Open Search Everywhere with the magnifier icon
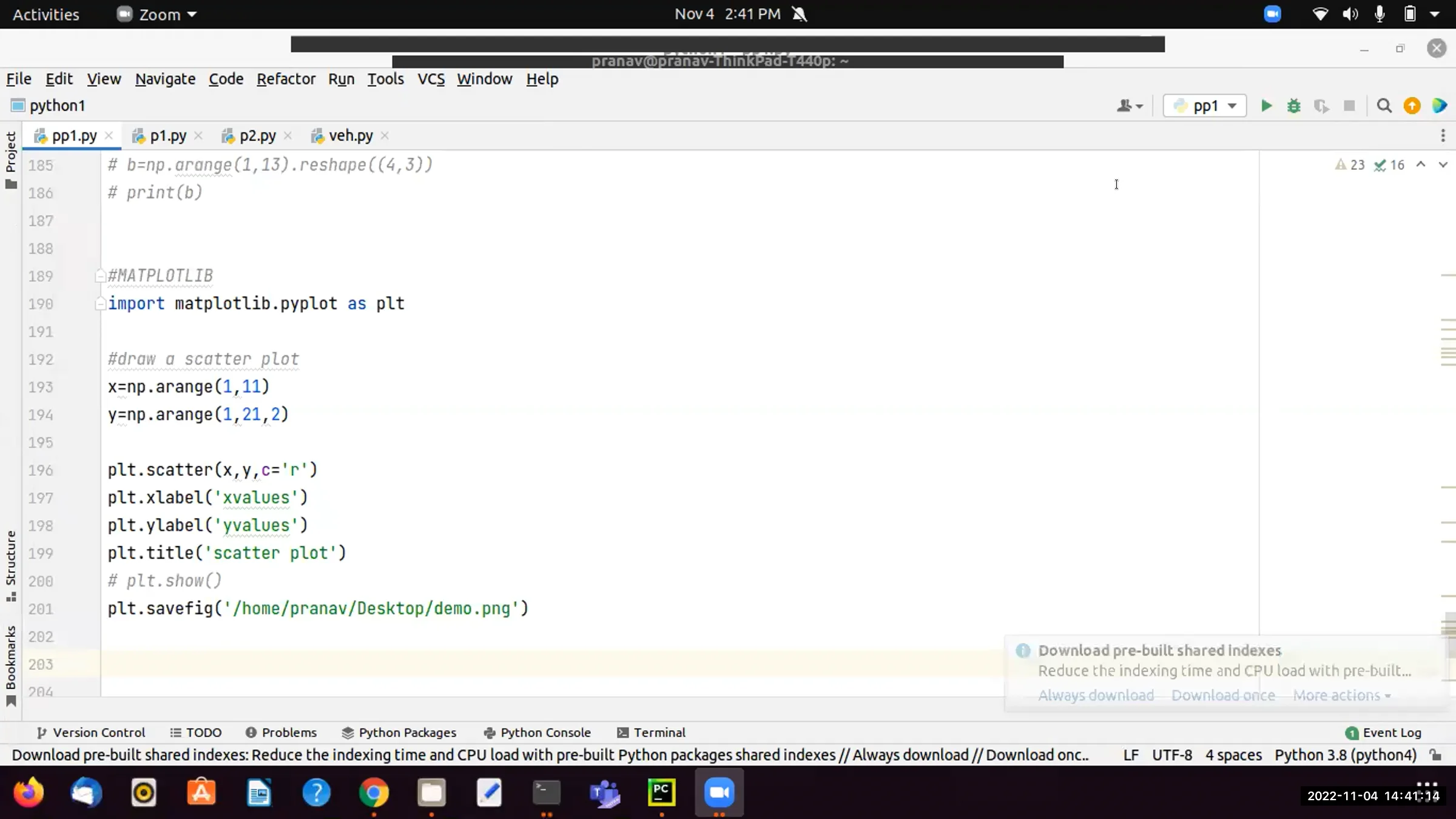Viewport: 1456px width, 819px height. click(1384, 106)
